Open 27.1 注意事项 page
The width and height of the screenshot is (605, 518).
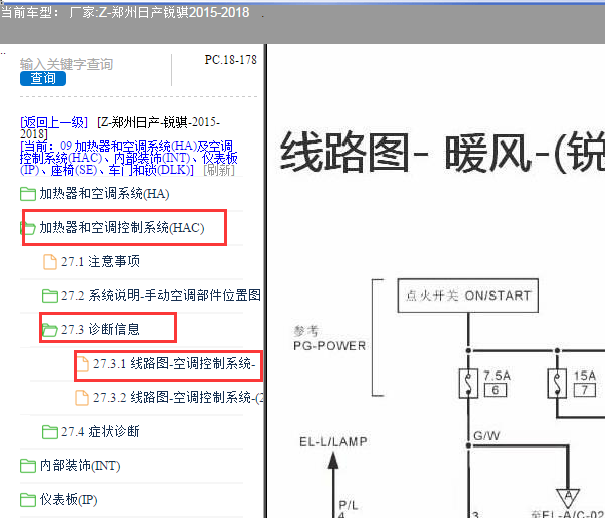click(x=100, y=262)
